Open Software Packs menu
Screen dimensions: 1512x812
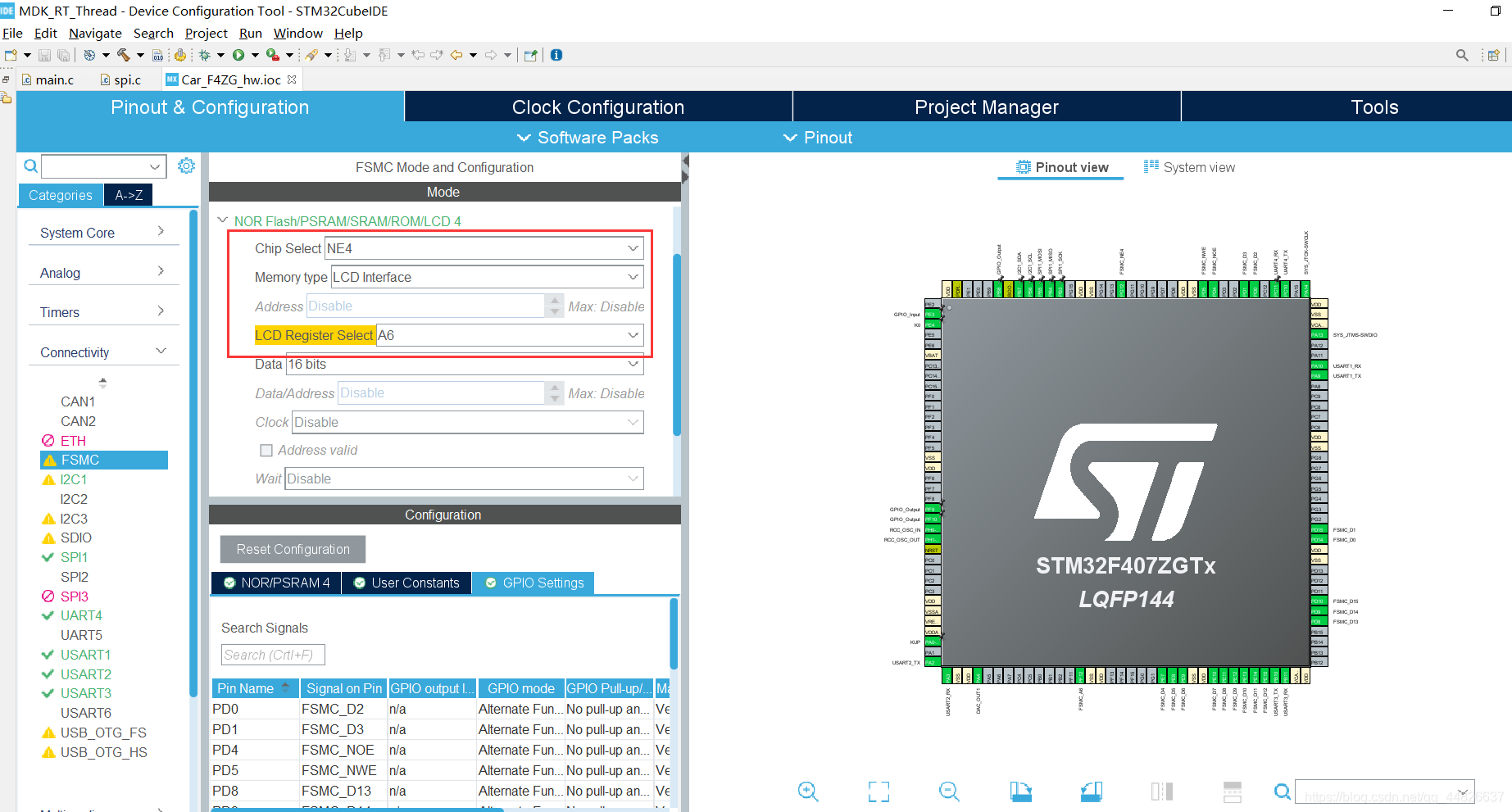pos(588,138)
